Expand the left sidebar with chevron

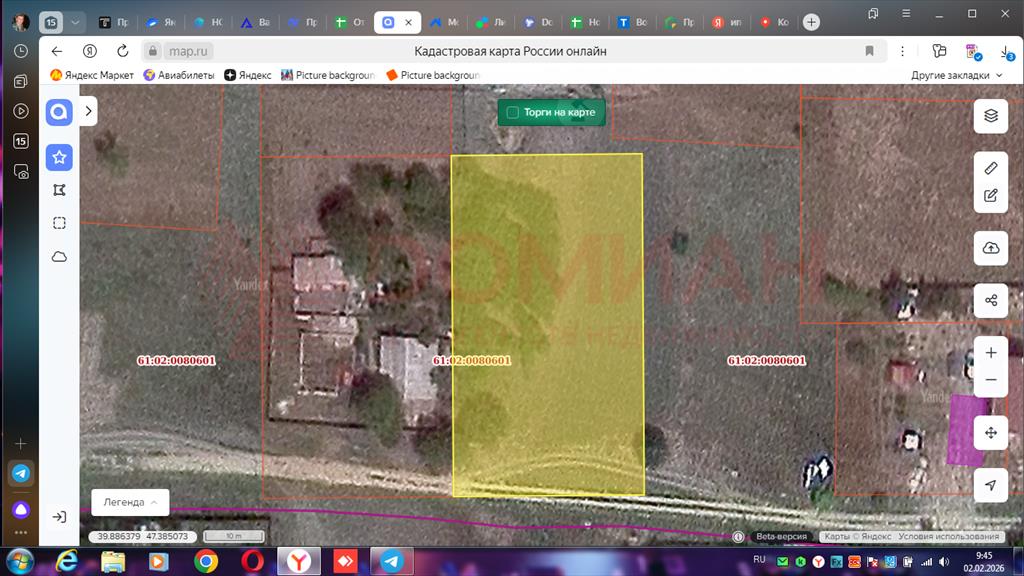click(88, 112)
